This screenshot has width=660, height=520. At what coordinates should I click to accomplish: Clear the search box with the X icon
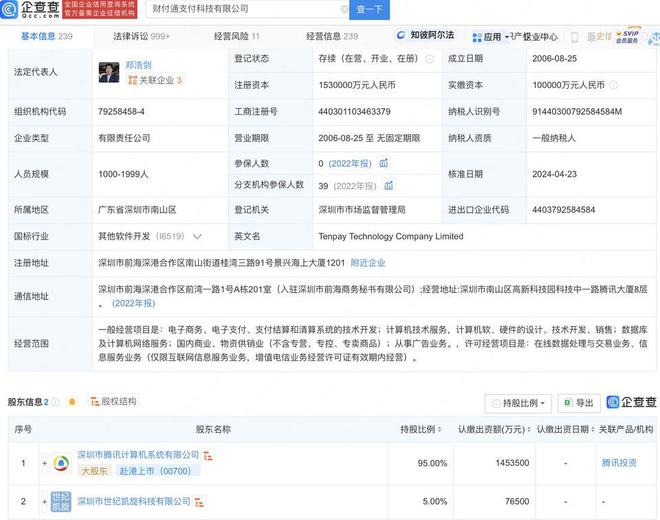pyautogui.click(x=344, y=9)
